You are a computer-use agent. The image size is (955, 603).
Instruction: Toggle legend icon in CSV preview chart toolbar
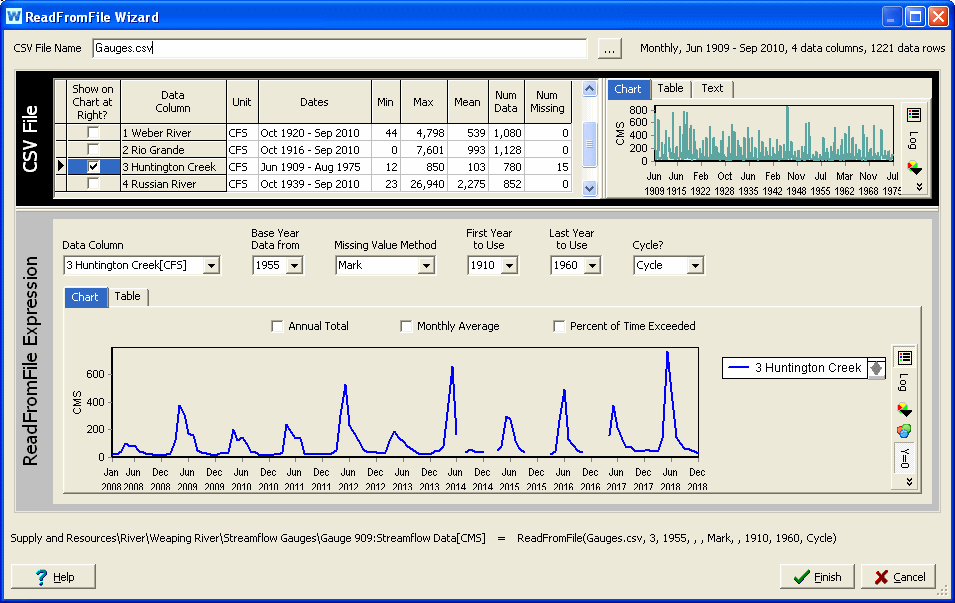pos(913,115)
